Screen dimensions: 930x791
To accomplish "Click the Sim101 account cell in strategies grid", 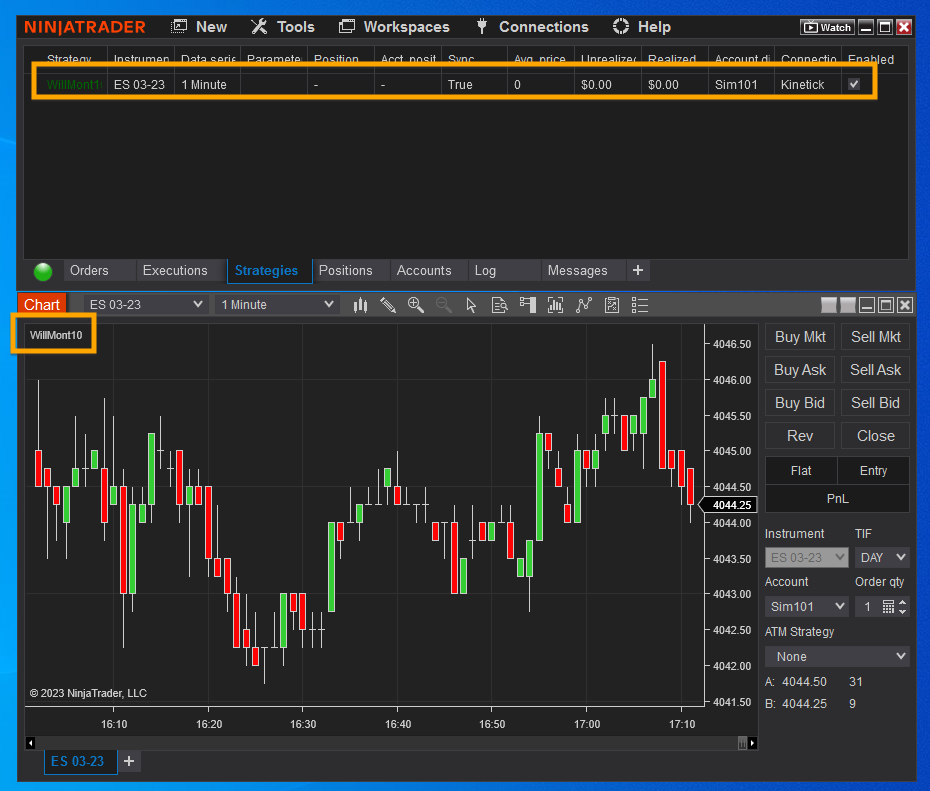I will [737, 85].
